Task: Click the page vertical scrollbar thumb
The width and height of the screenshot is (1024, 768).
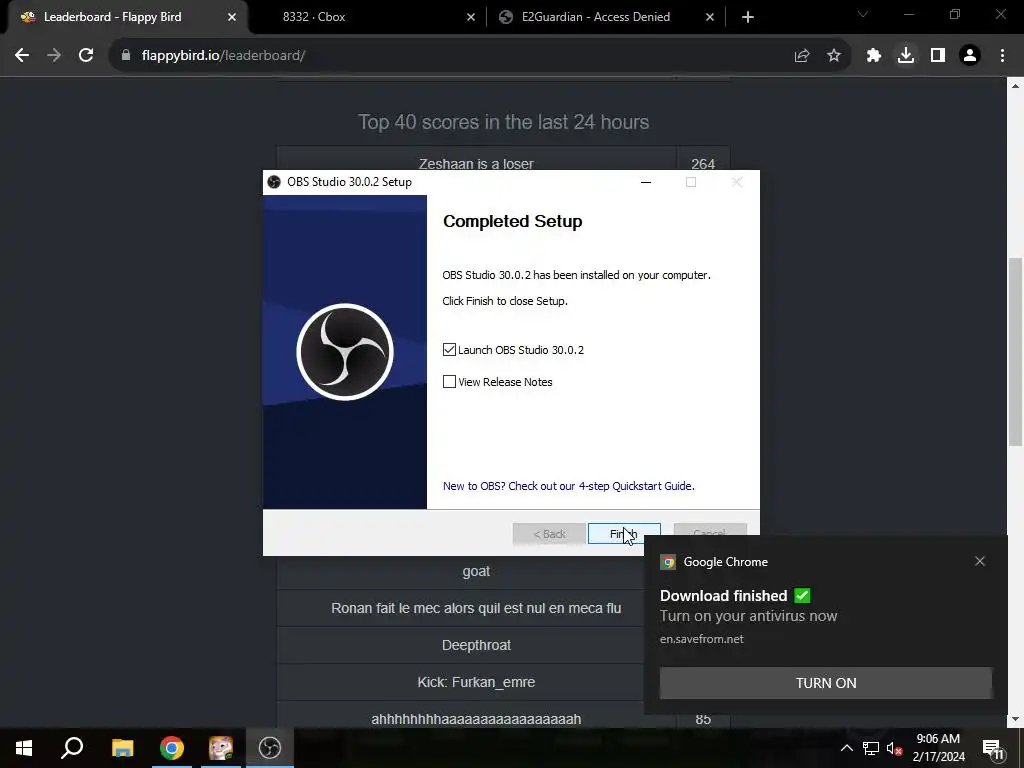Action: (x=1015, y=352)
